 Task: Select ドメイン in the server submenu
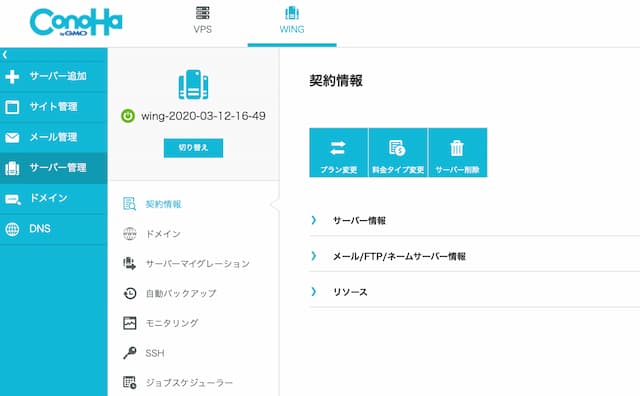tap(163, 234)
